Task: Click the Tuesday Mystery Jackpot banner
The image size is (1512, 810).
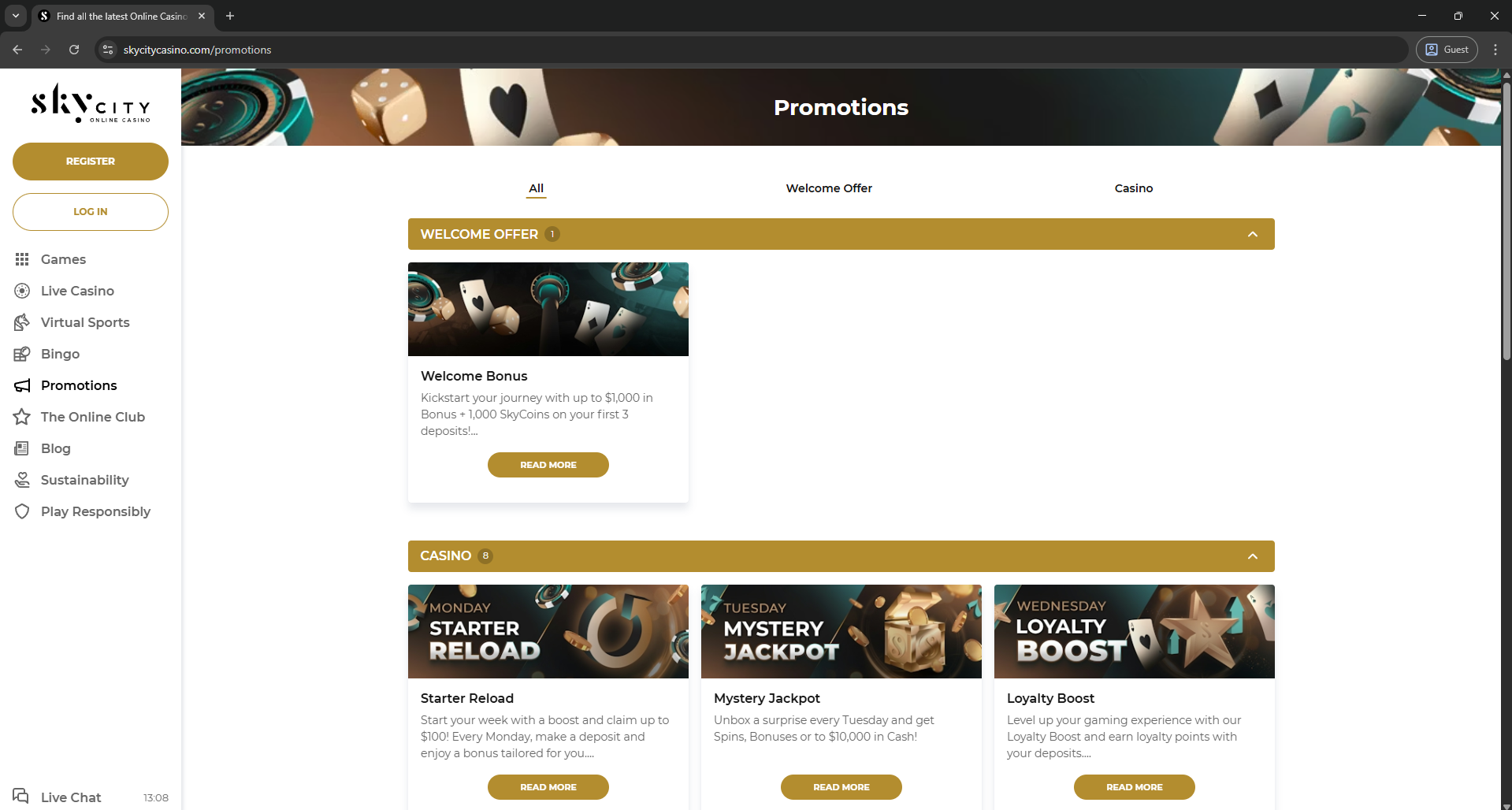Action: [x=841, y=631]
